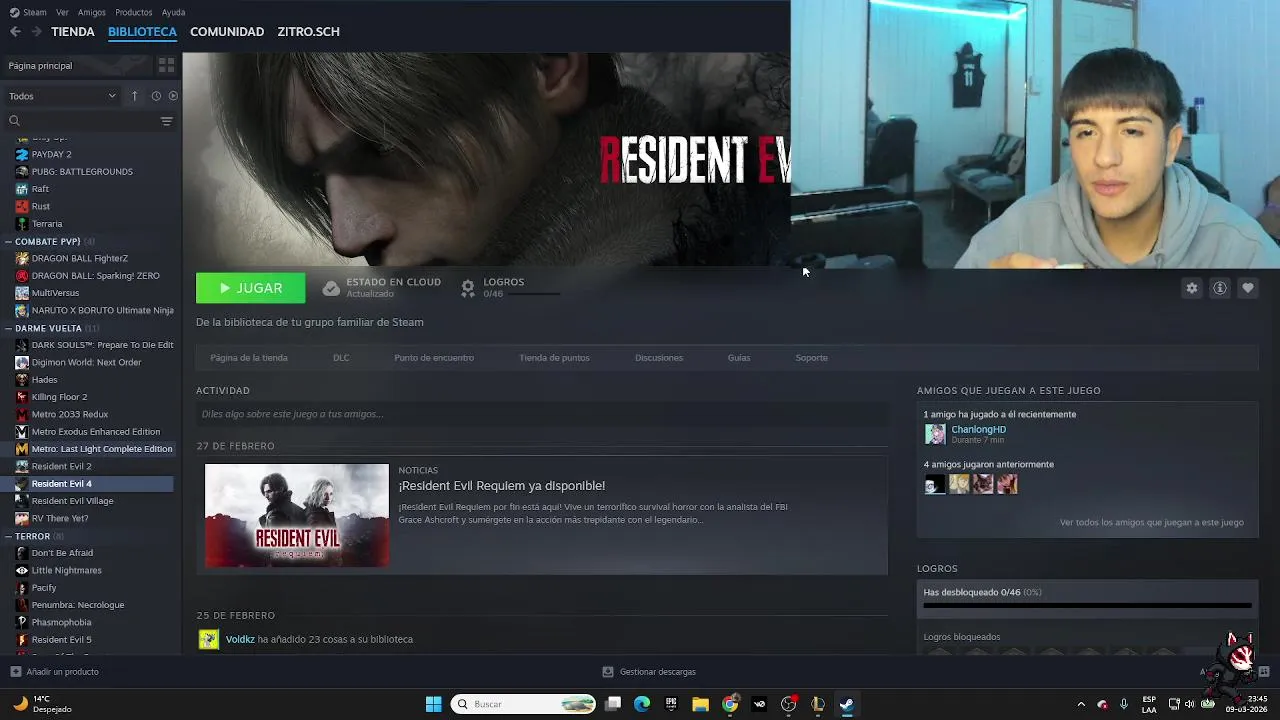Image resolution: width=1280 pixels, height=720 pixels.
Task: Open Punto de encuentro tab
Action: [x=434, y=358]
